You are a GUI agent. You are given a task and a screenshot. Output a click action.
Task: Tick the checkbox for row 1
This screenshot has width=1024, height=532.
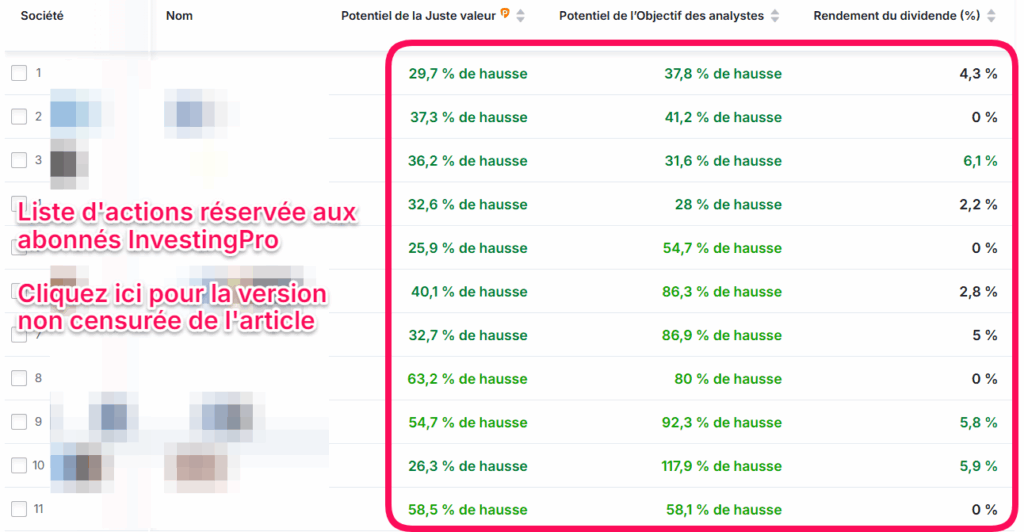click(19, 73)
